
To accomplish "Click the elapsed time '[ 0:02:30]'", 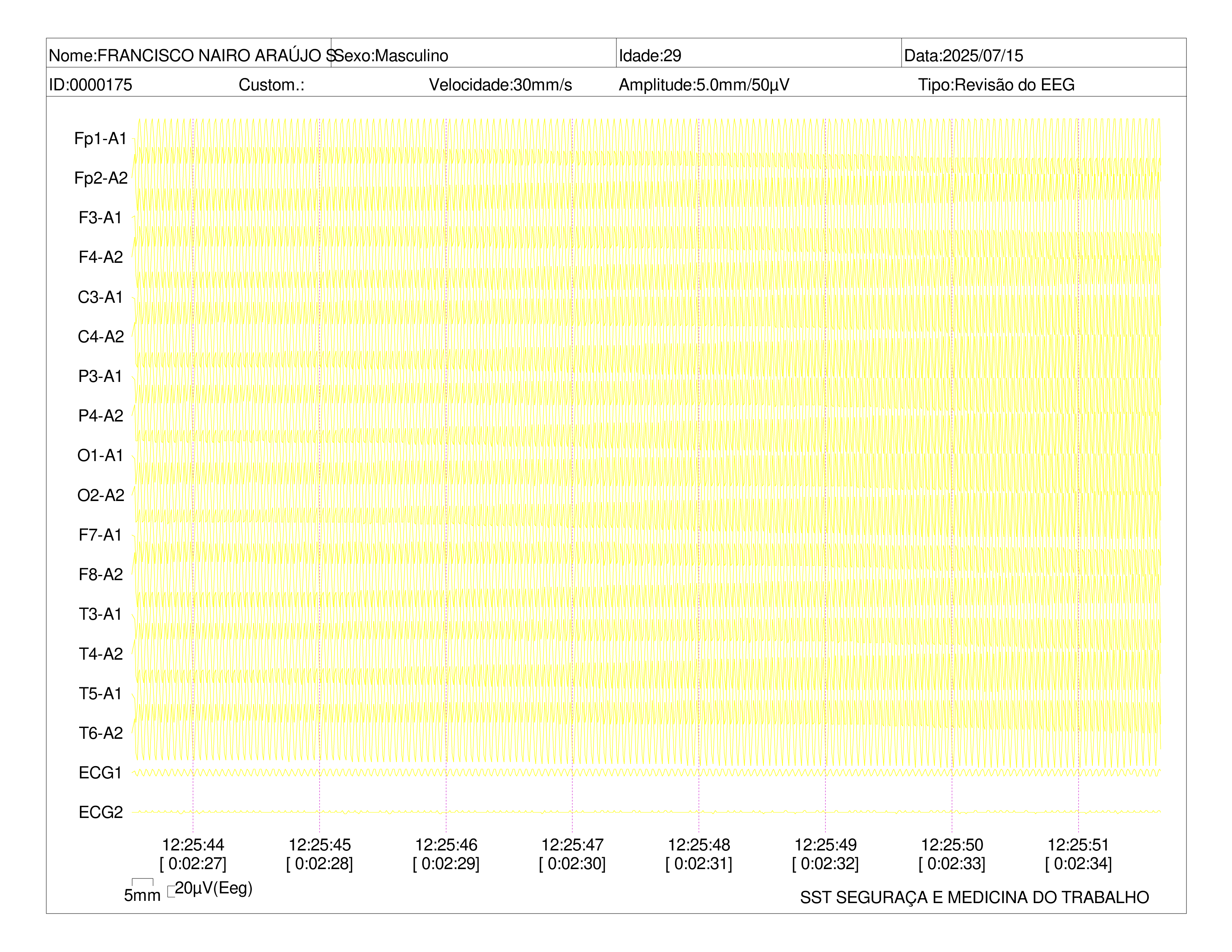I will point(573,864).
